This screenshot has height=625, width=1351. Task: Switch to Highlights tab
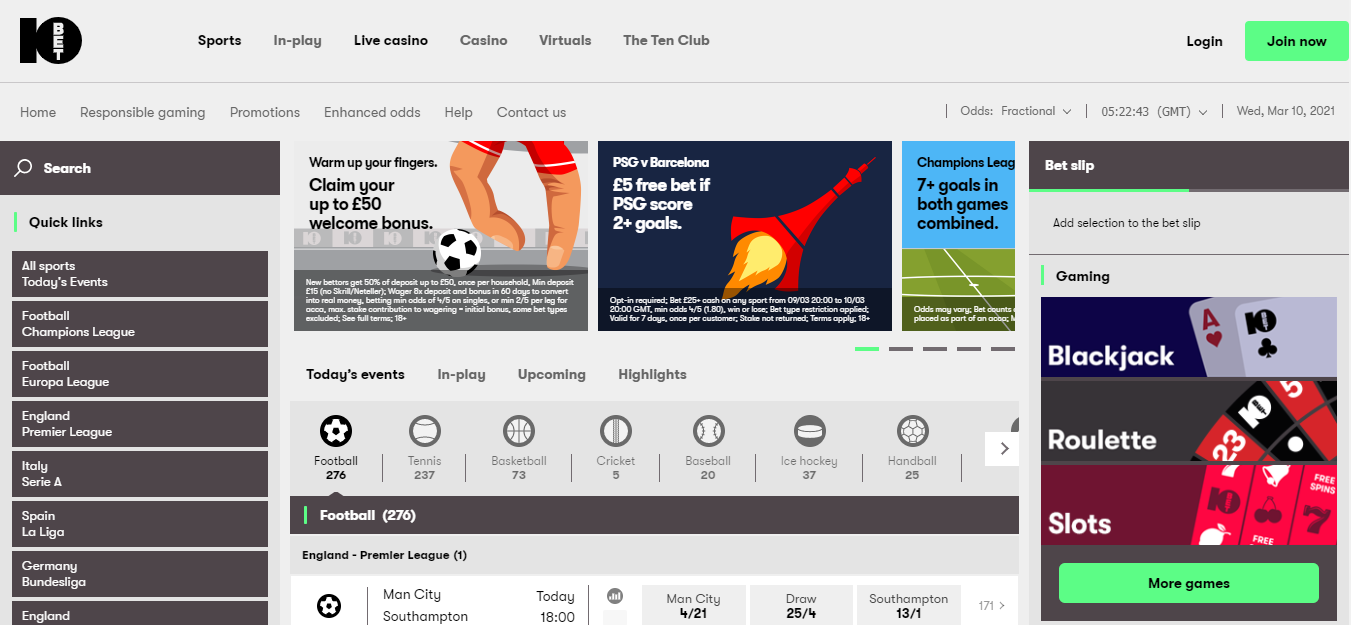pyautogui.click(x=652, y=374)
